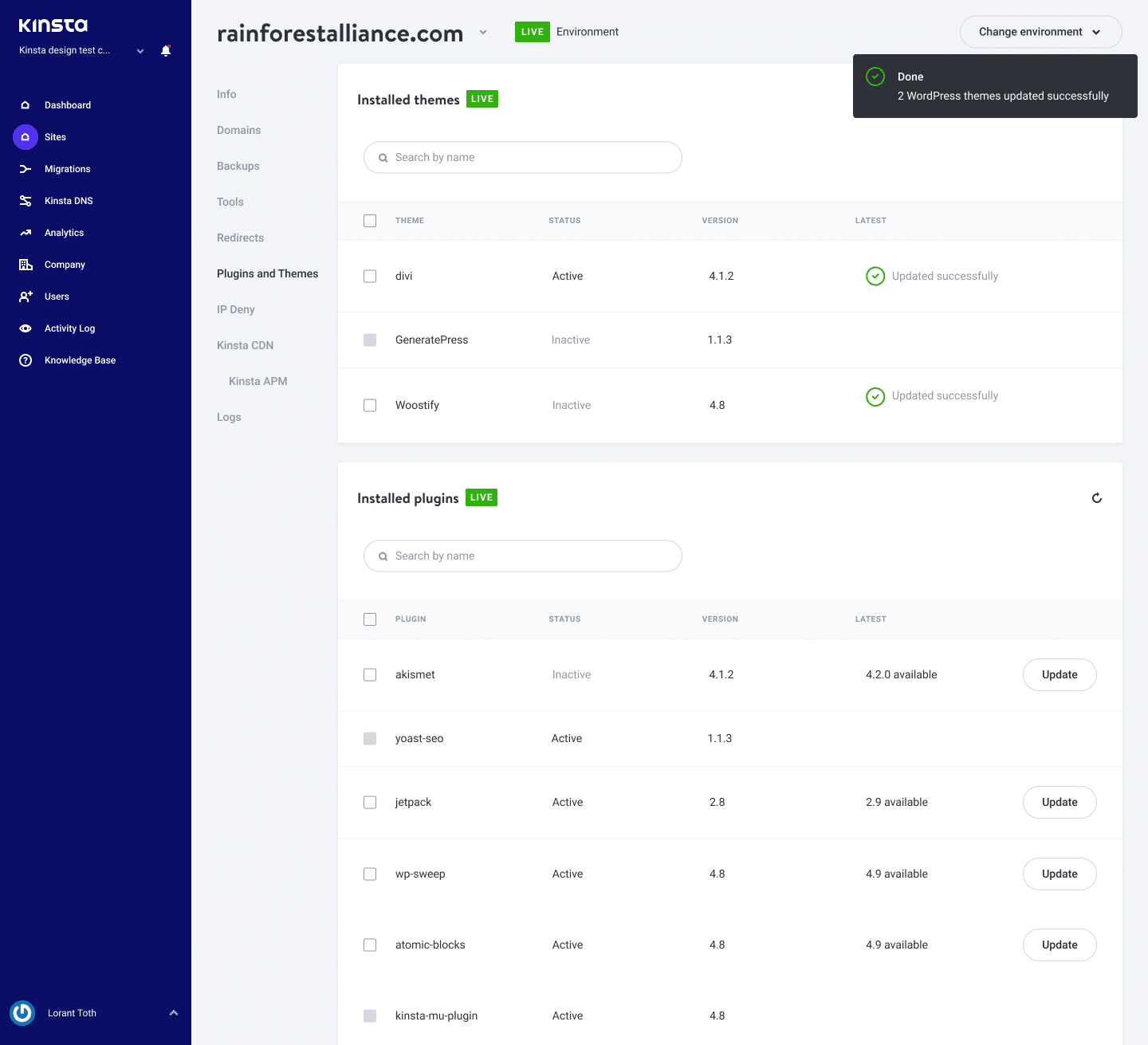1148x1045 pixels.
Task: Open the Backups section
Action: tap(238, 166)
